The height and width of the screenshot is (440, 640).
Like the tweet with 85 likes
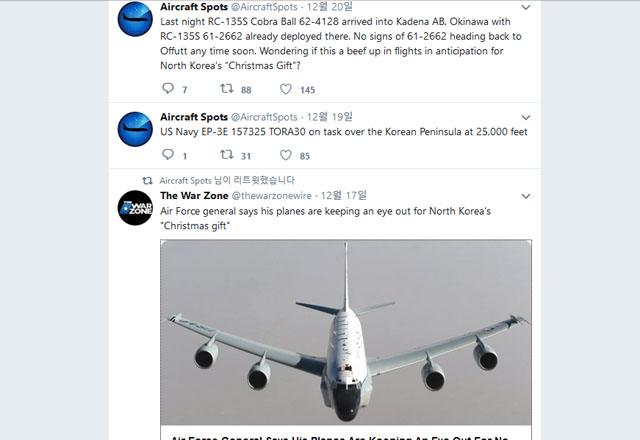coord(286,155)
